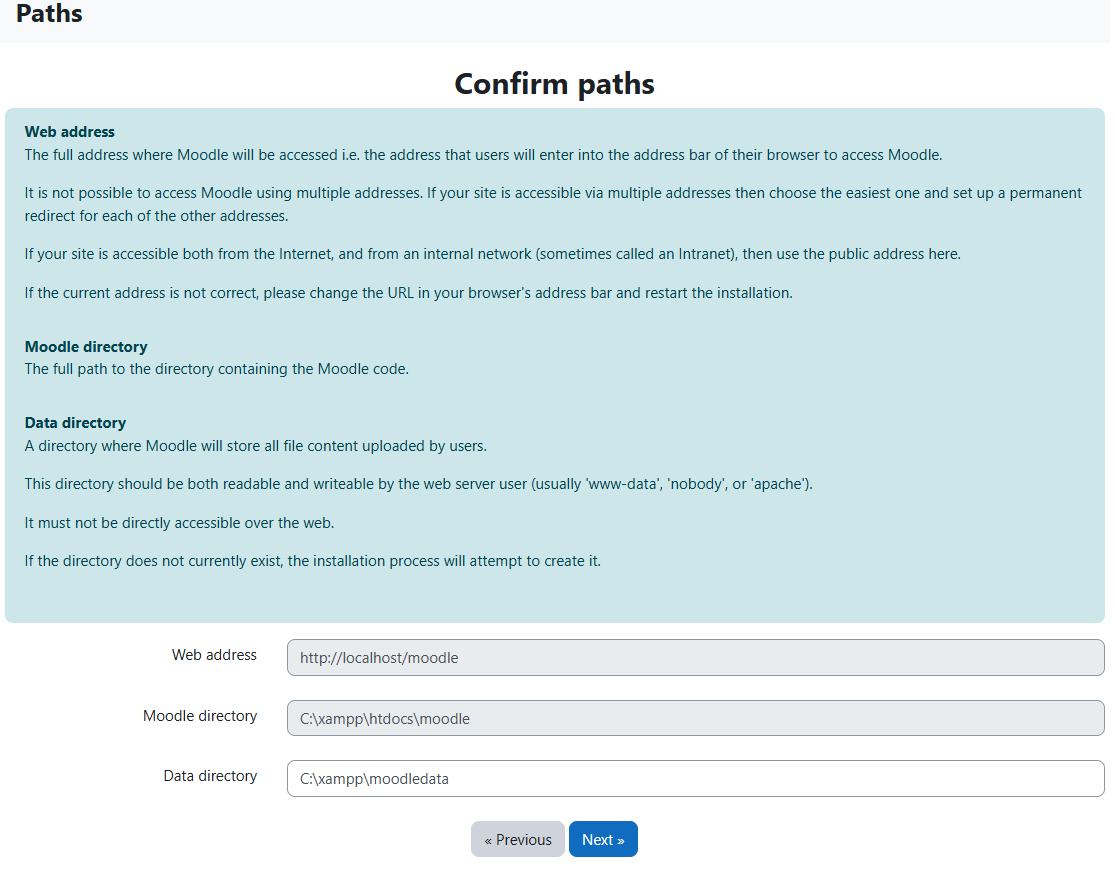Click the Data directory field label
The height and width of the screenshot is (869, 1115).
(210, 776)
